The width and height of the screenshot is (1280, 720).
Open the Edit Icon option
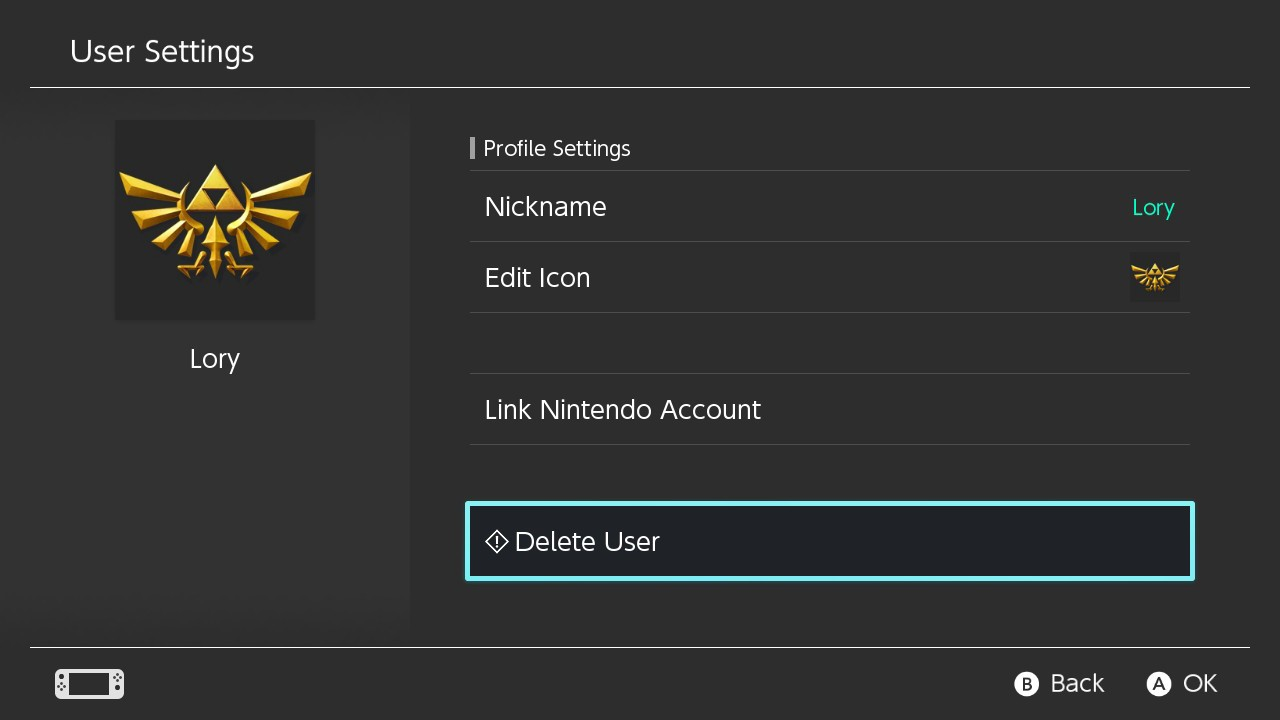click(537, 278)
